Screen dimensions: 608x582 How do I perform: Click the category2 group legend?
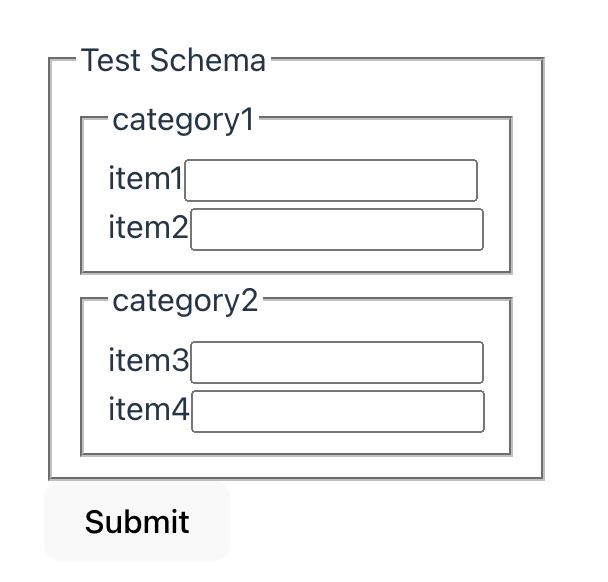tap(185, 300)
